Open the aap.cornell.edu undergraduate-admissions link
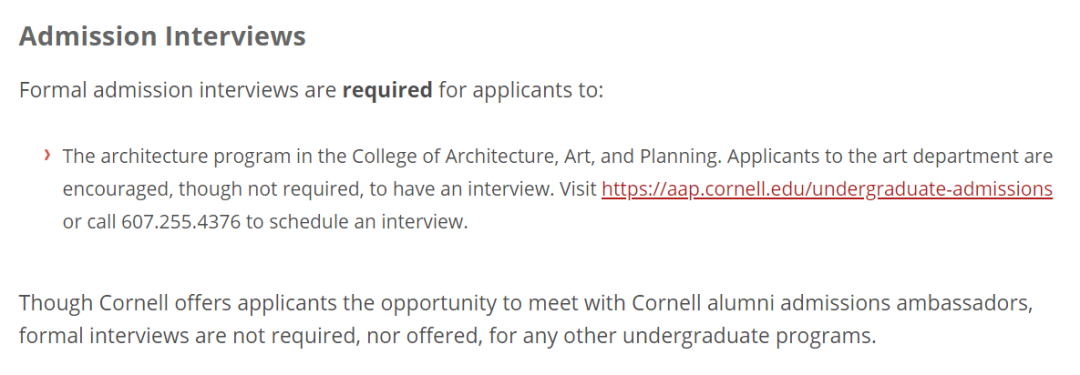This screenshot has height=375, width=1080. (827, 190)
